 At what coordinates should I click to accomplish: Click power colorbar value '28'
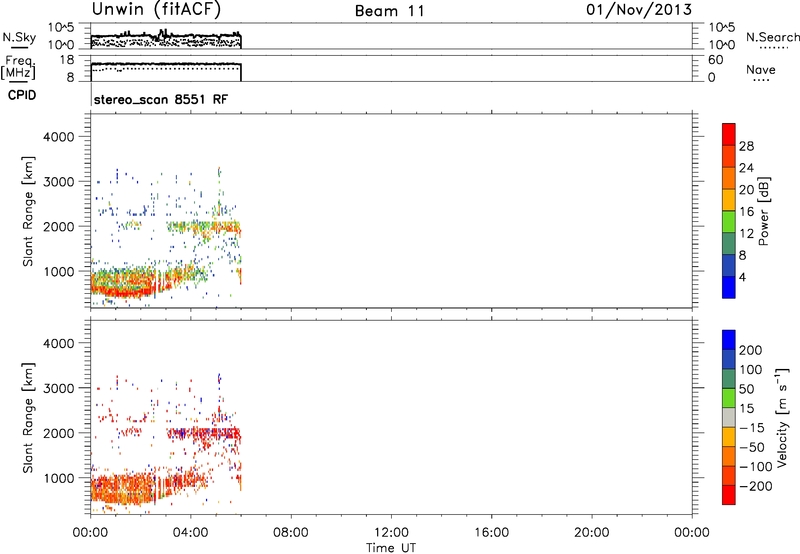(746, 146)
